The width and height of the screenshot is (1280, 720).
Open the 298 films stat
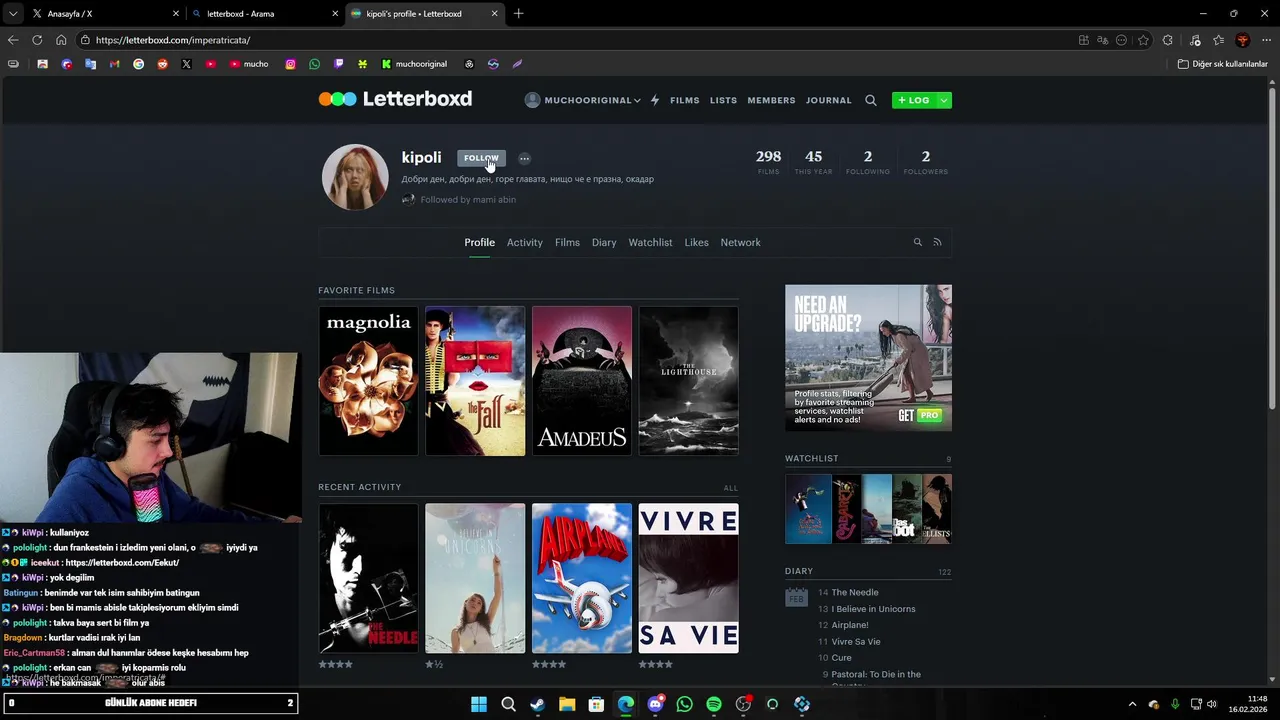point(768,161)
